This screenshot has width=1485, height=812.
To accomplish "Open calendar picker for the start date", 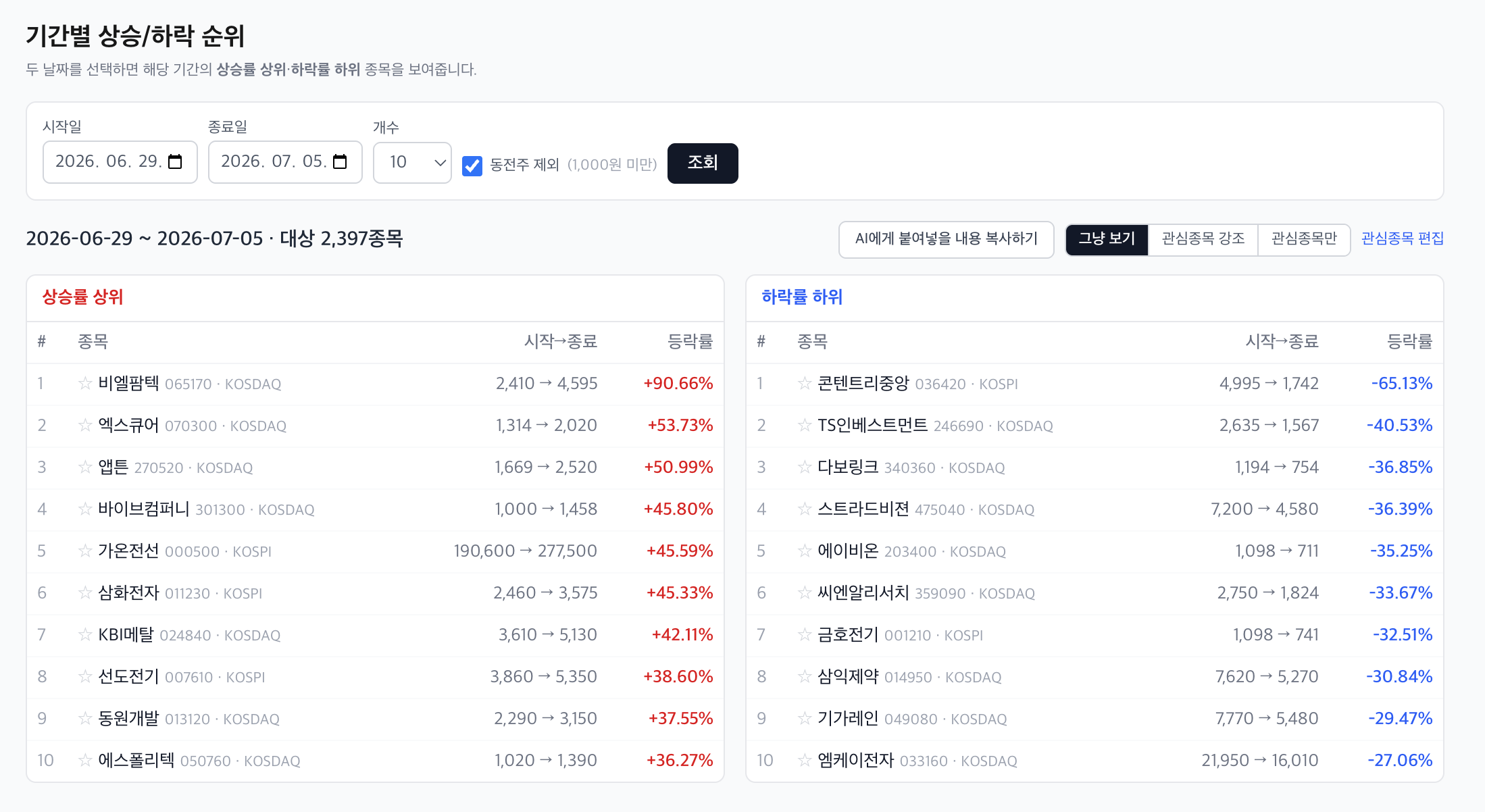I will [175, 162].
